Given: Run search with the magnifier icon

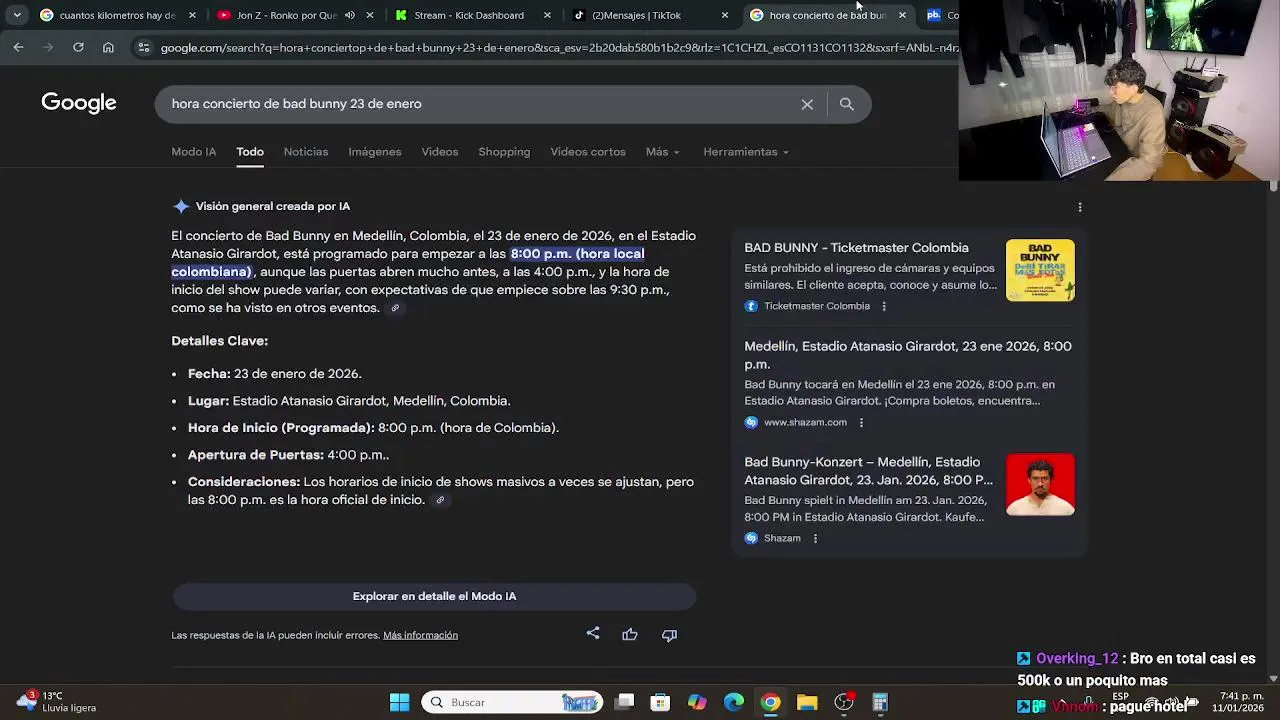Looking at the screenshot, I should [x=846, y=104].
